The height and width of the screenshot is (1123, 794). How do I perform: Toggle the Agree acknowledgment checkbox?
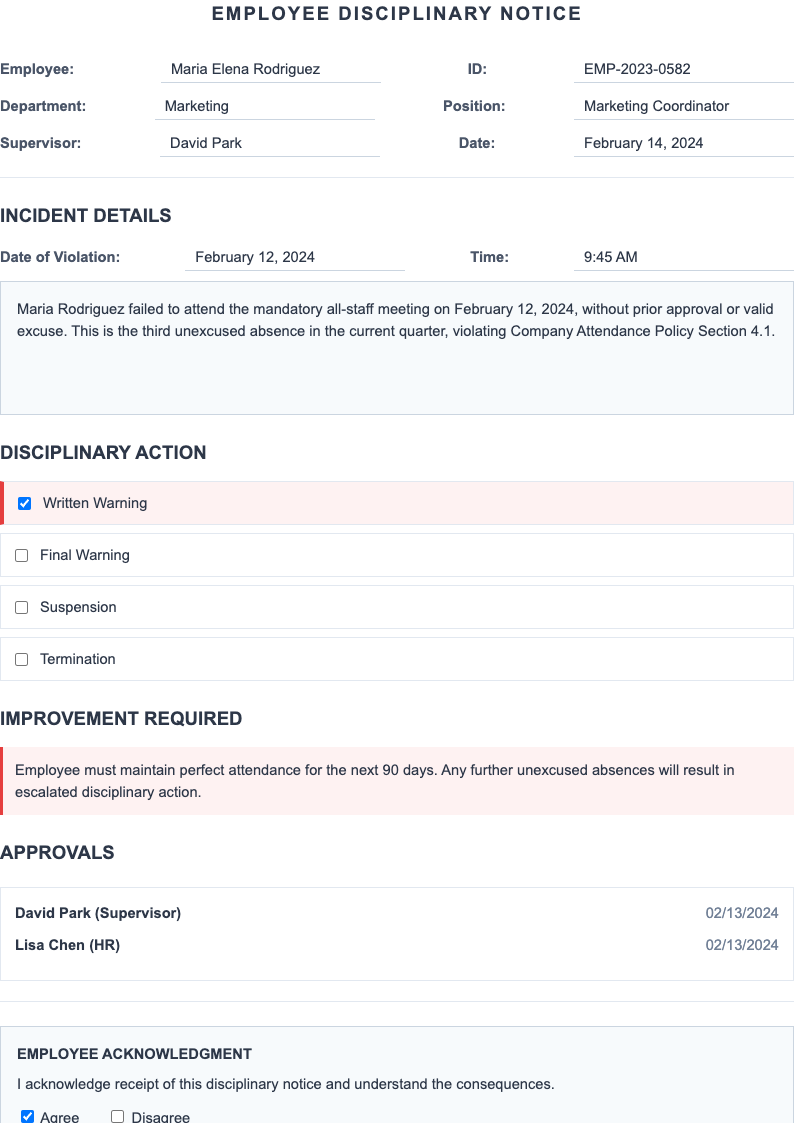point(26,1116)
